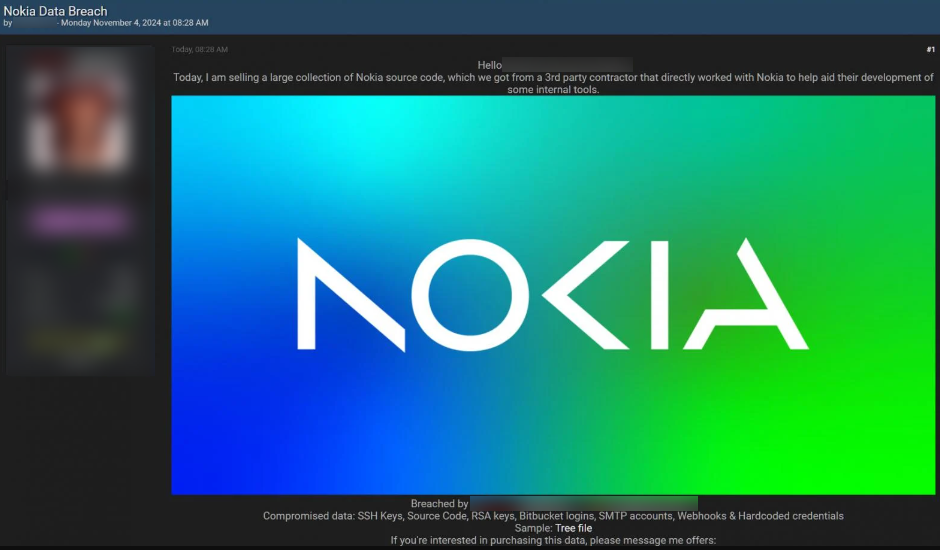The image size is (940, 550).
Task: Click the redacted name after "Breached by"
Action: [583, 504]
